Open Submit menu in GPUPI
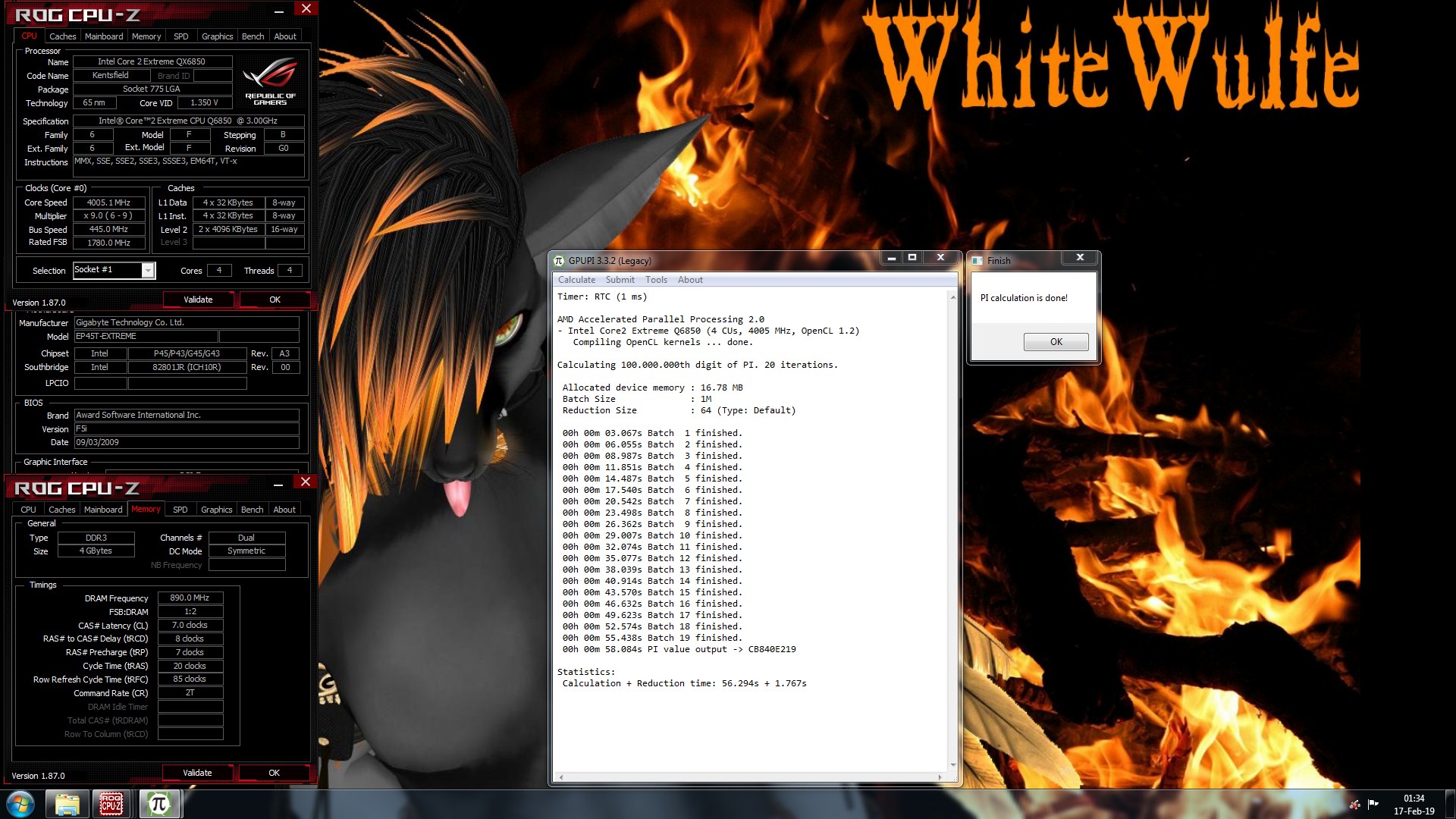 620,280
